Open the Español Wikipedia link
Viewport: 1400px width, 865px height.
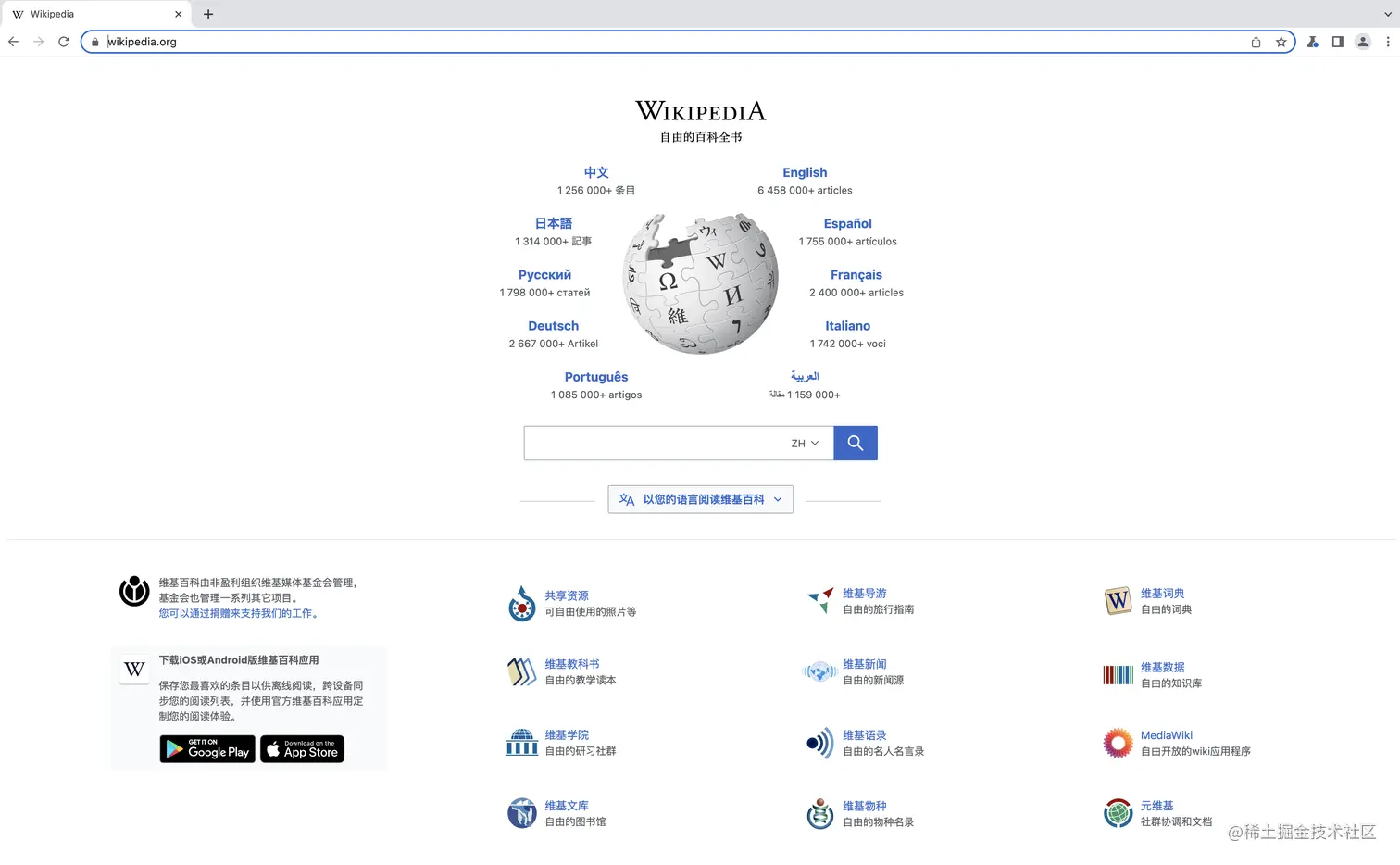(x=848, y=223)
